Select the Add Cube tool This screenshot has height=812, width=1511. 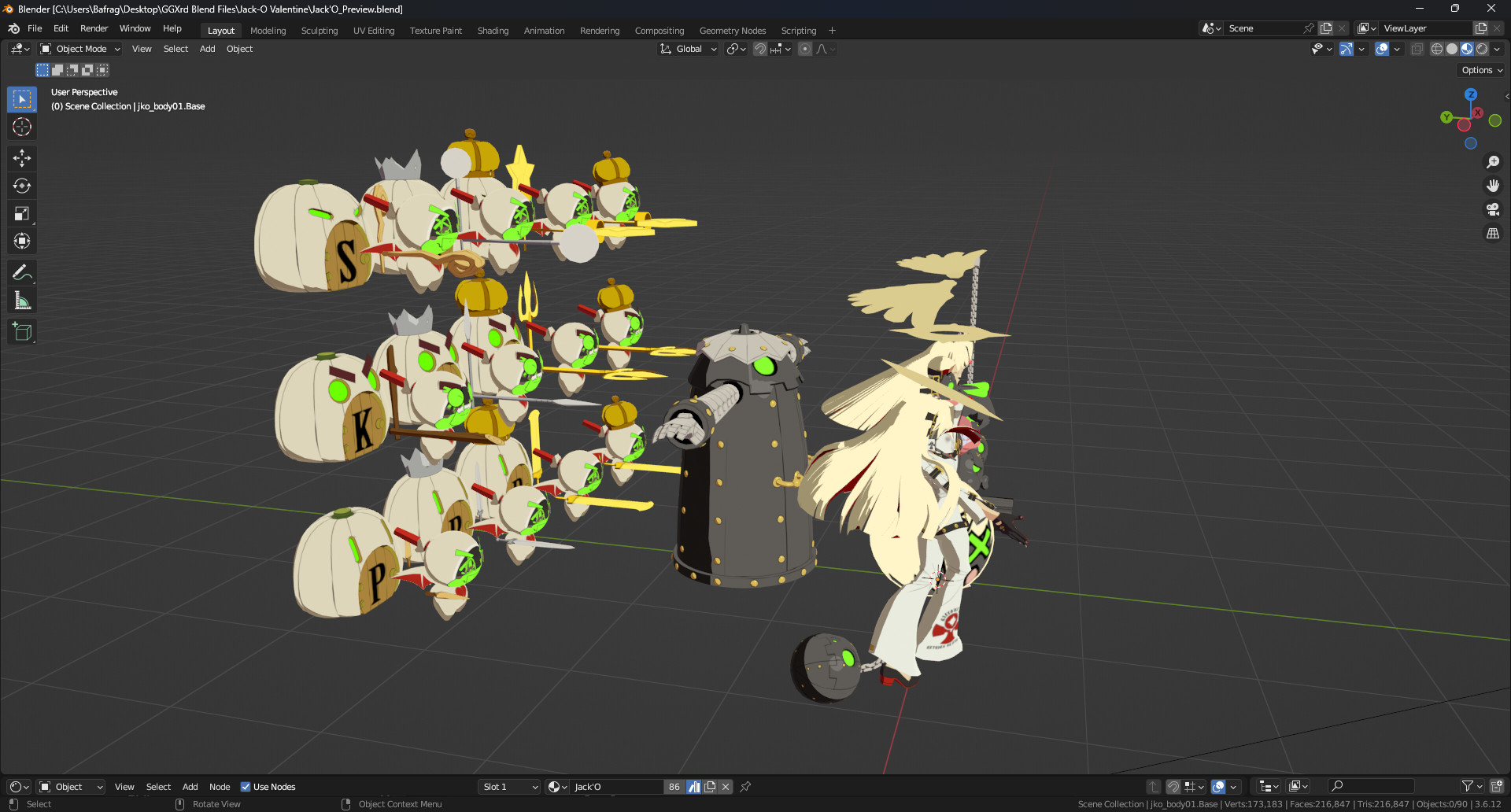click(22, 330)
